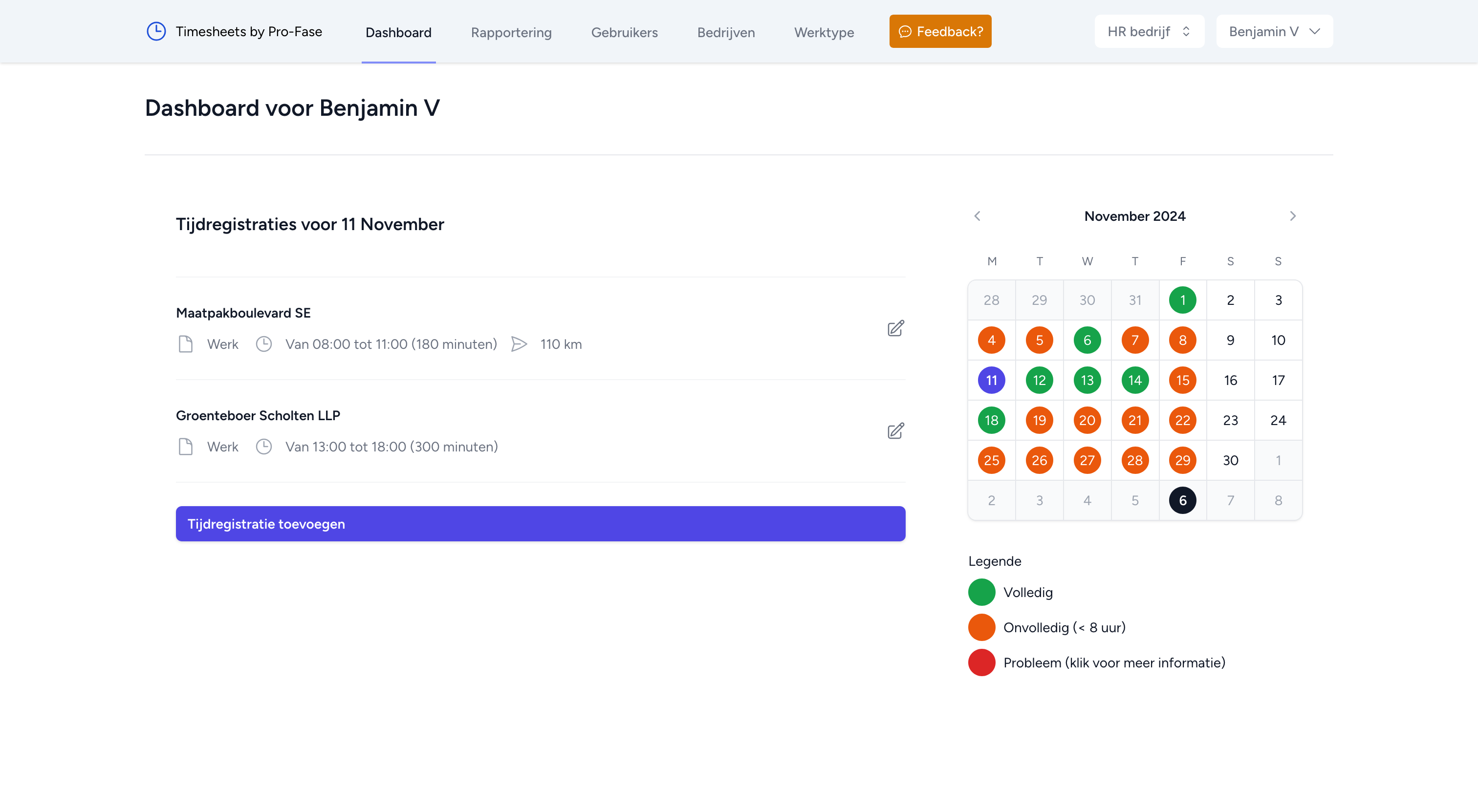The image size is (1478, 812).
Task: Select today's date 6 December in calendar
Action: [x=1182, y=499]
